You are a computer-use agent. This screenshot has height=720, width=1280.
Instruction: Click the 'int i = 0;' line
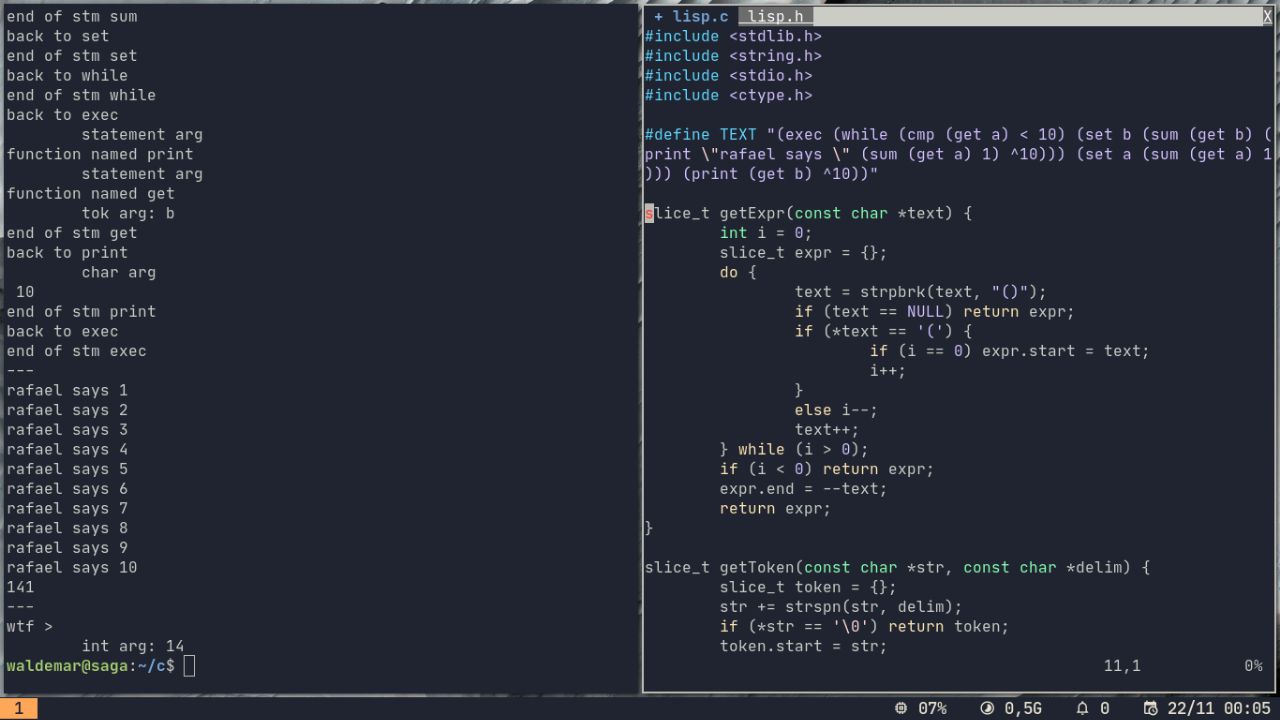pyautogui.click(x=766, y=233)
